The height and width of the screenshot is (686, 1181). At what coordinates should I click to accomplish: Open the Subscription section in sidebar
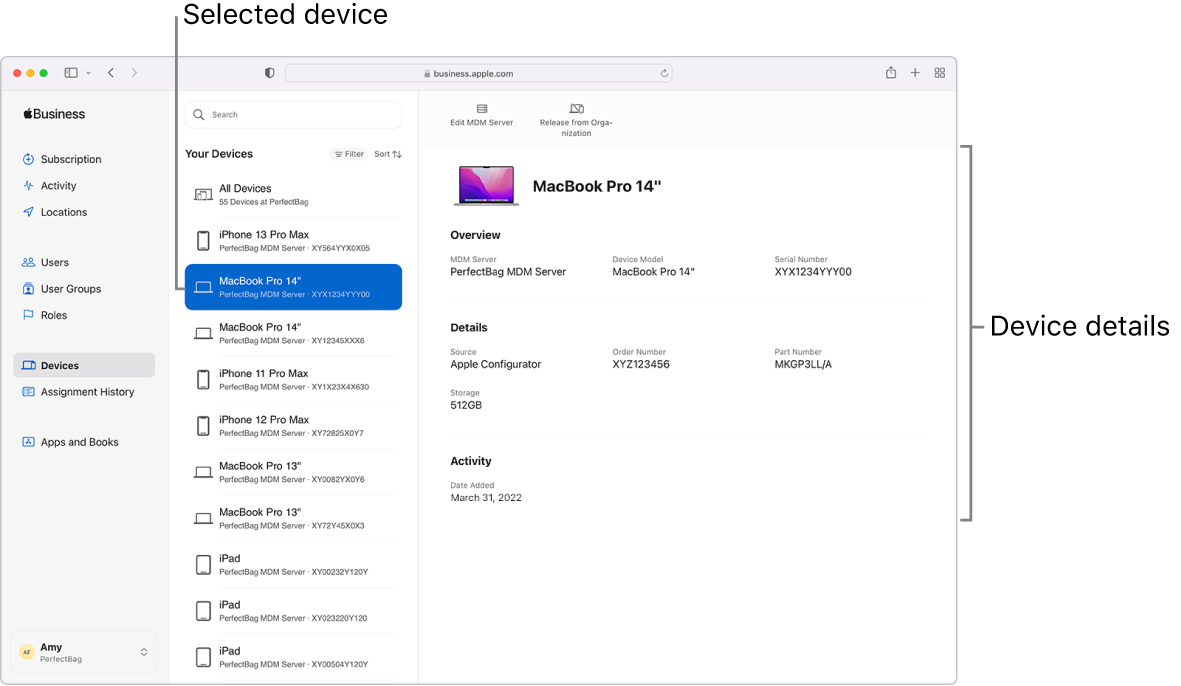click(70, 158)
